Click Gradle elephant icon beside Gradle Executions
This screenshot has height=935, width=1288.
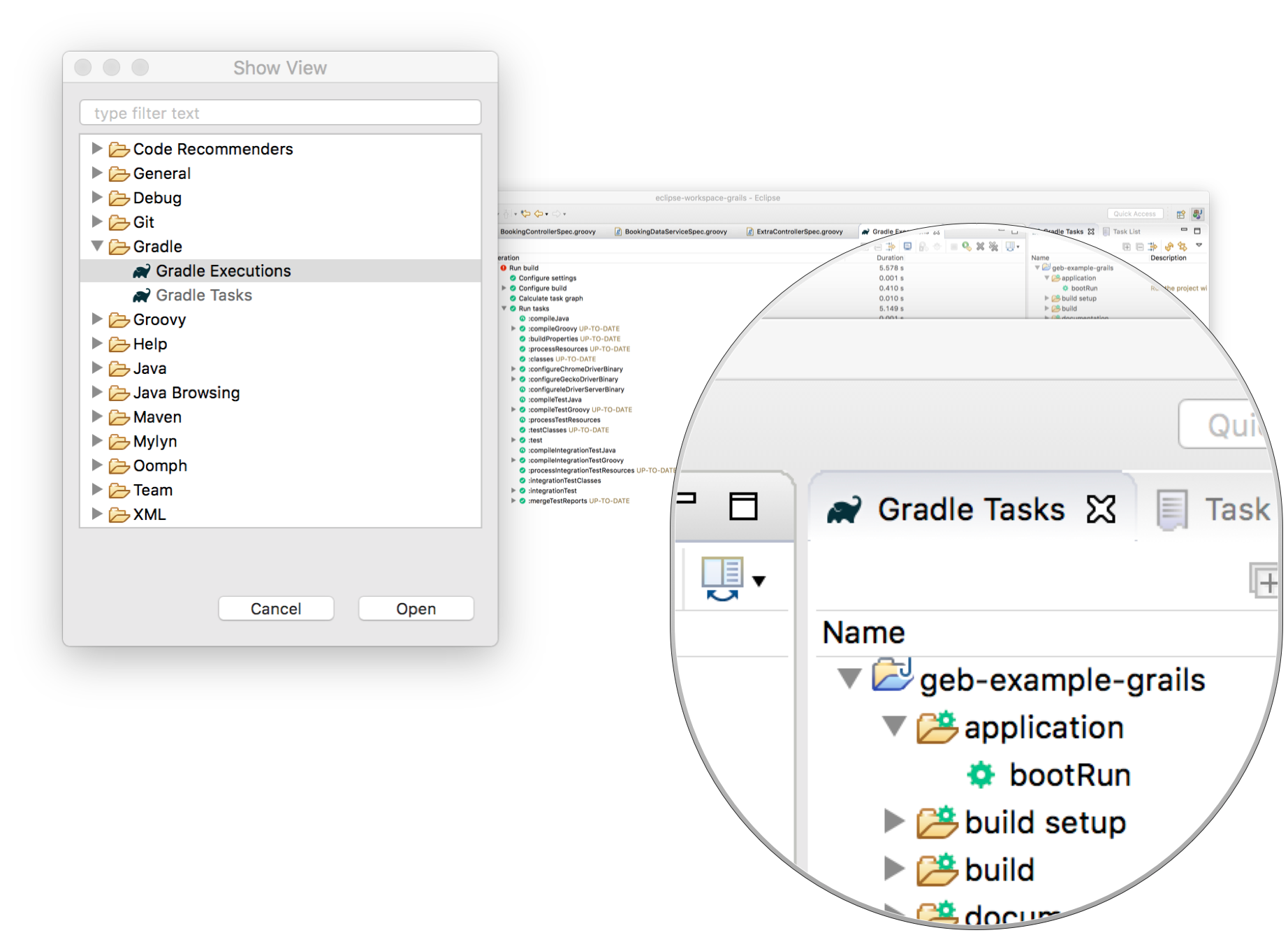(x=142, y=271)
